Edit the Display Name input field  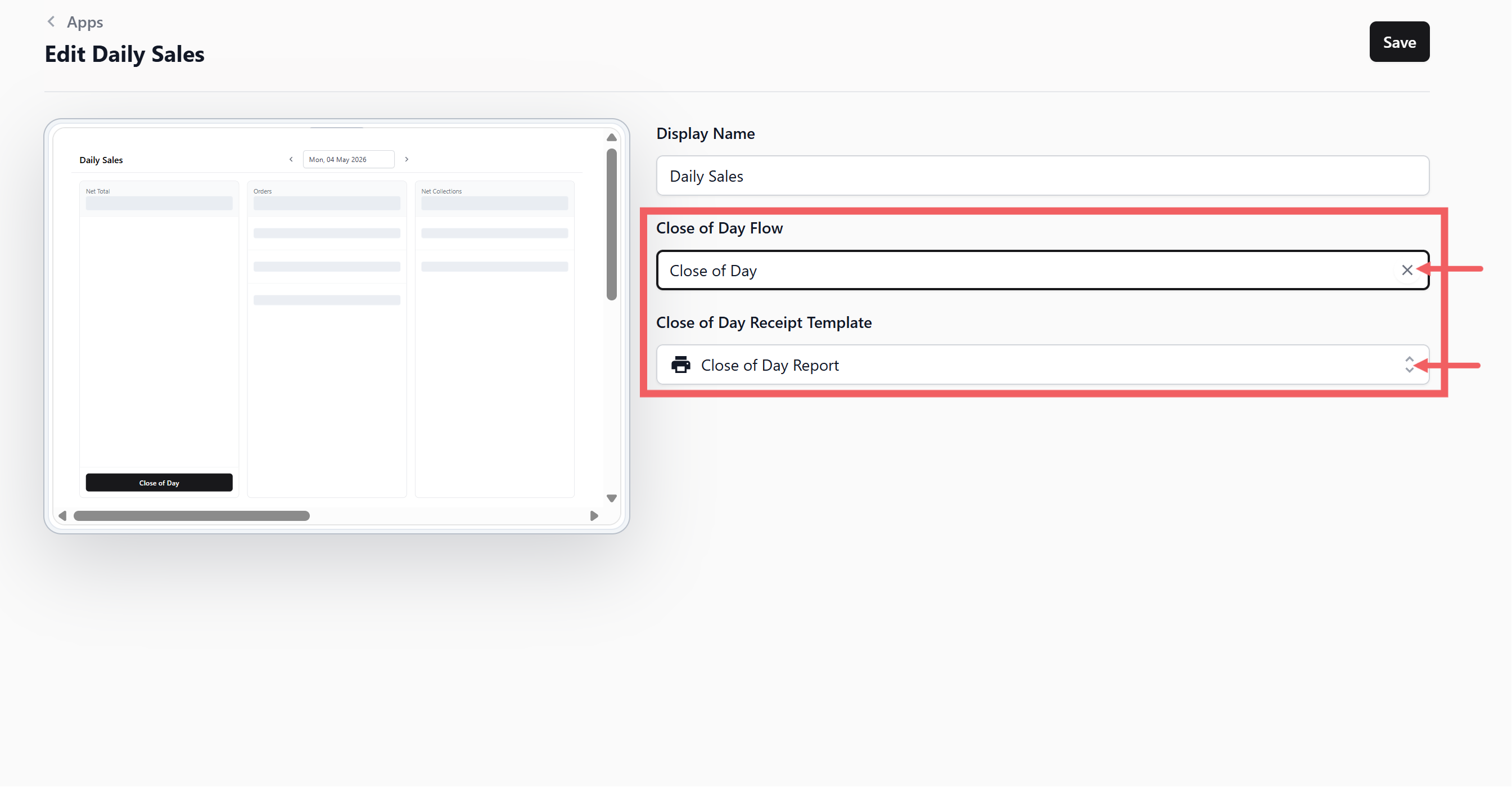click(x=1042, y=176)
